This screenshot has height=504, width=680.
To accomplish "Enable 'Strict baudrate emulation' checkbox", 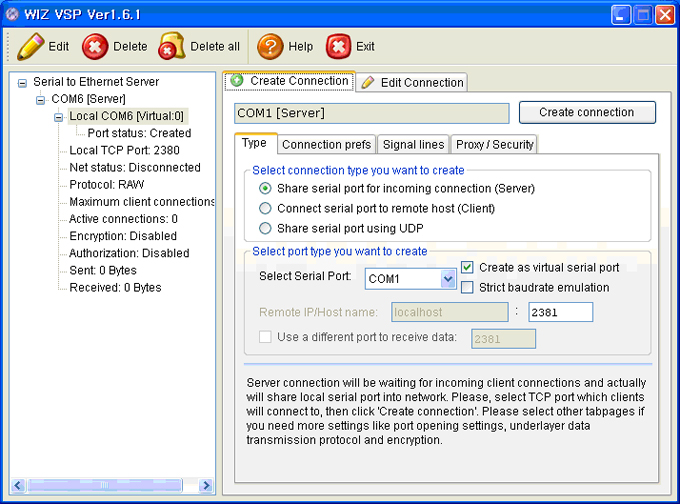I will click(x=467, y=287).
